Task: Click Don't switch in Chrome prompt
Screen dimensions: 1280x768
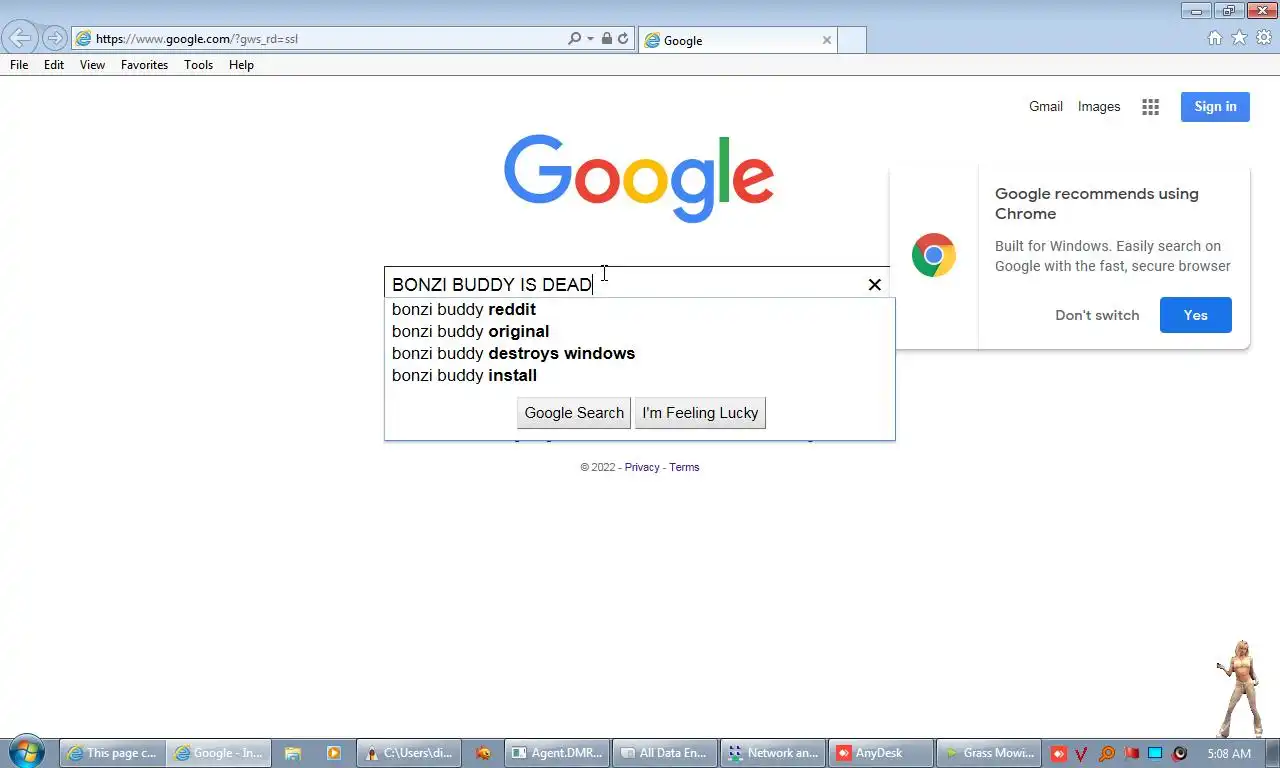Action: [x=1097, y=315]
